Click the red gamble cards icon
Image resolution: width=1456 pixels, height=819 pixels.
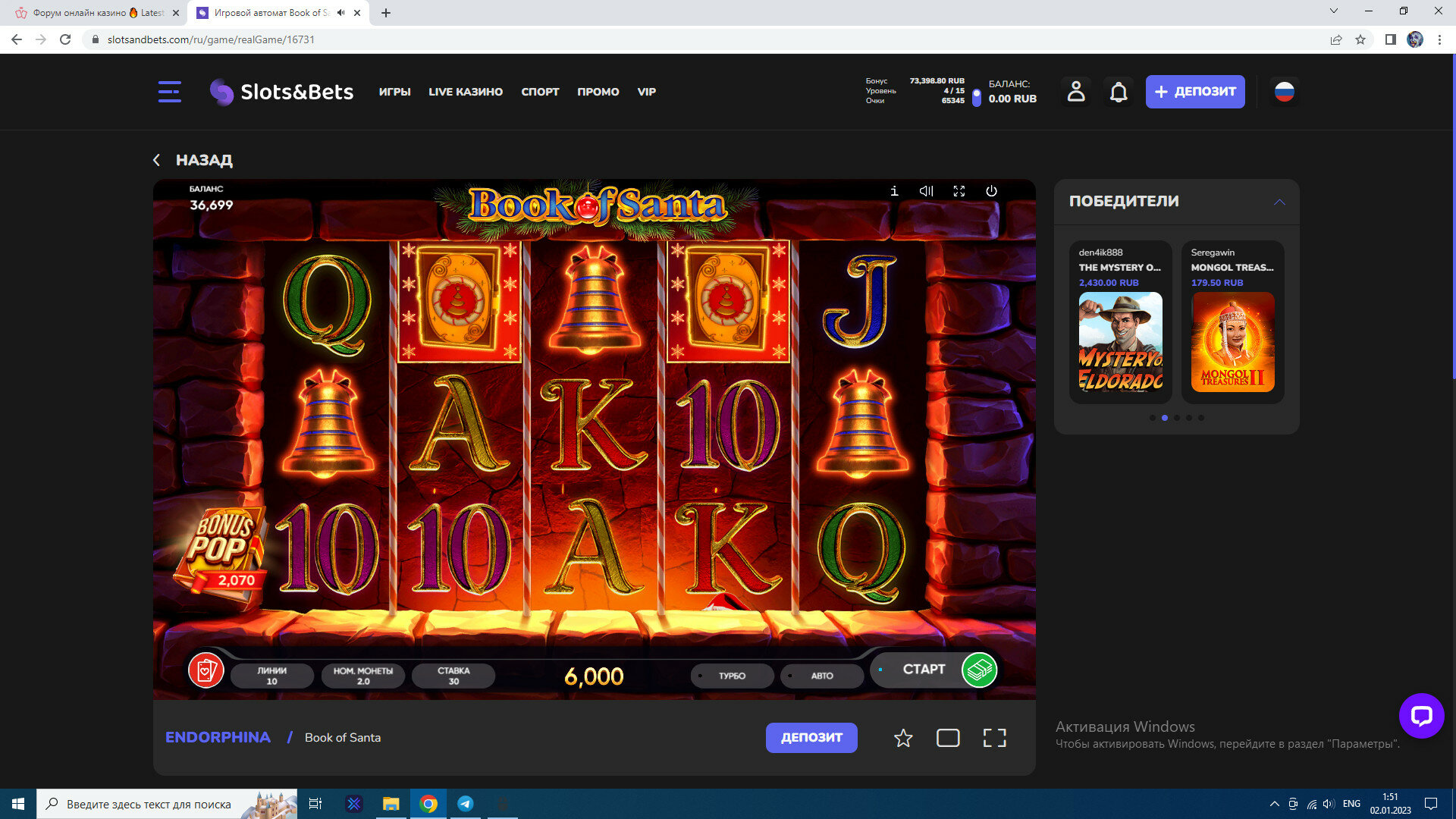(x=206, y=670)
